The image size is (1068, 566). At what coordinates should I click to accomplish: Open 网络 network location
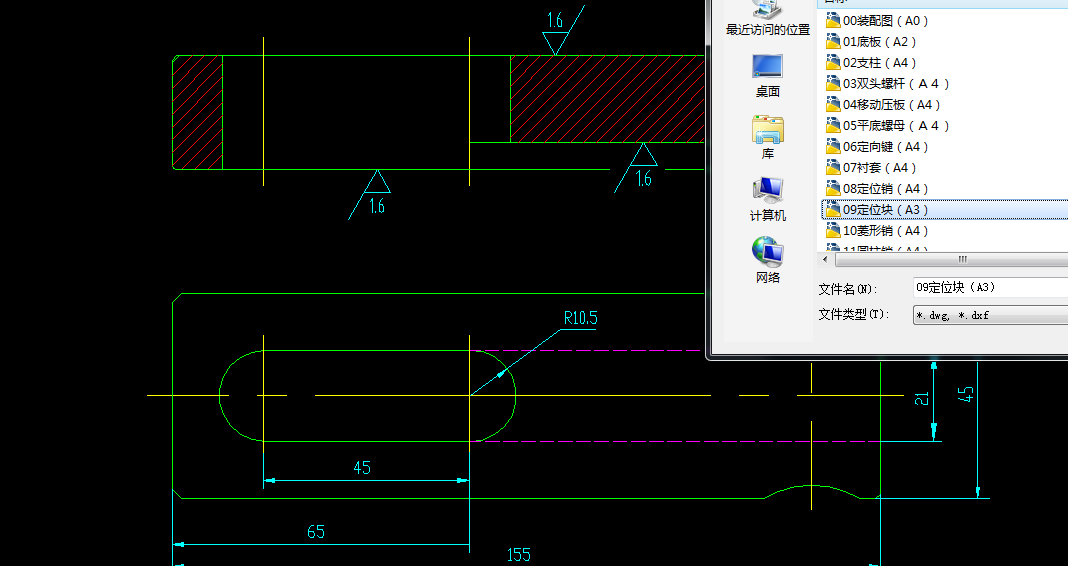pyautogui.click(x=768, y=262)
